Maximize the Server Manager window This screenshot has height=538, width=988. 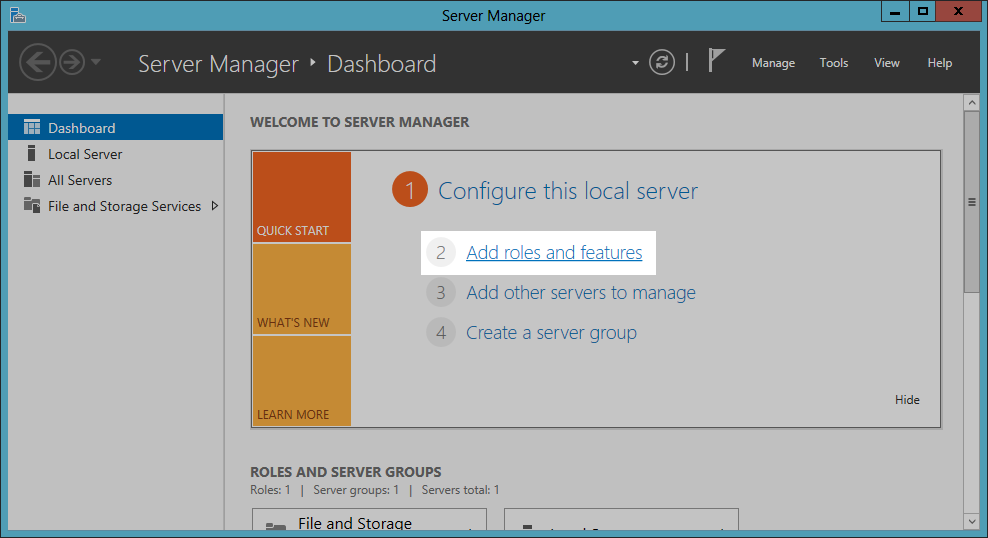922,11
